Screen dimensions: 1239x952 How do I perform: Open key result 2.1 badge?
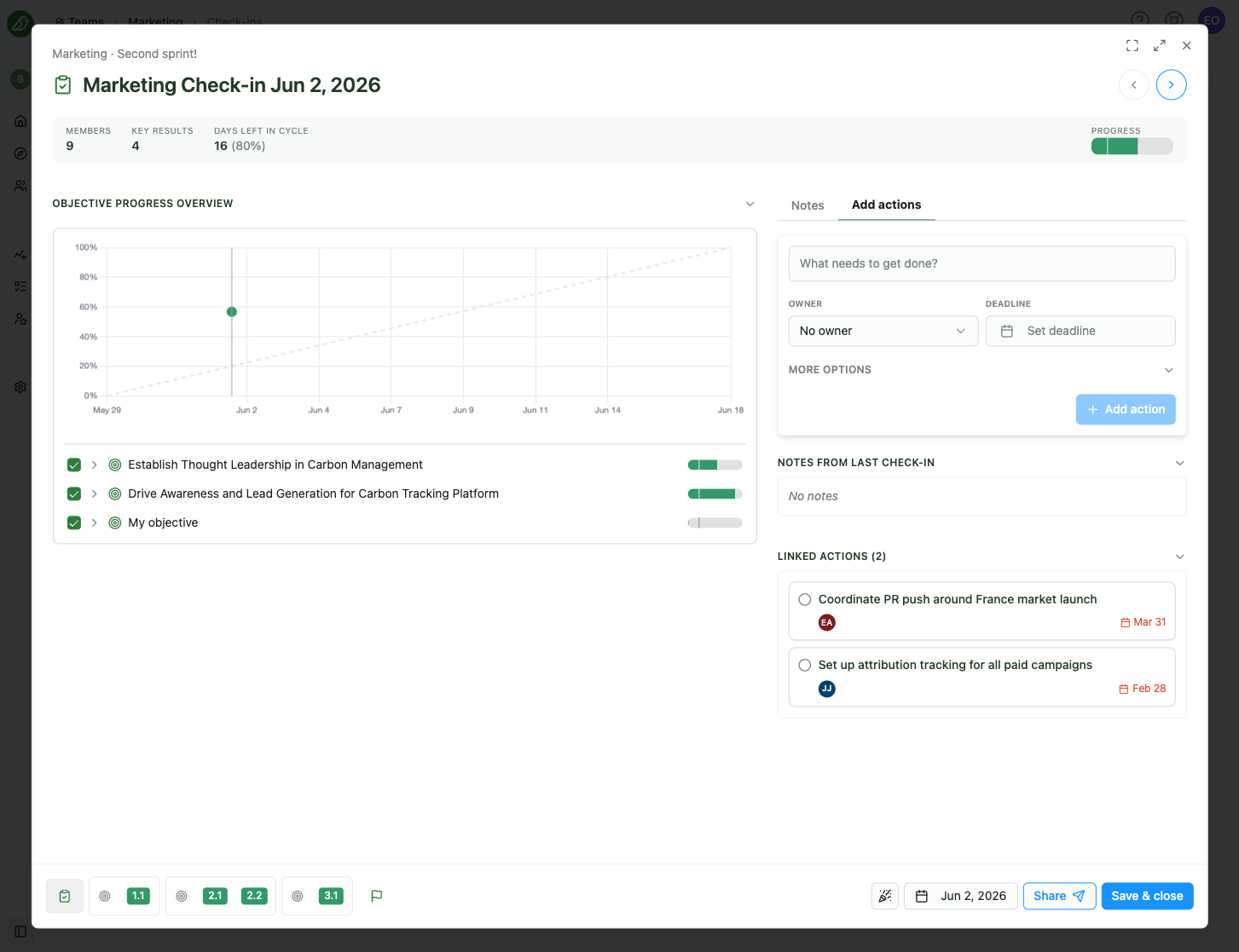click(215, 896)
